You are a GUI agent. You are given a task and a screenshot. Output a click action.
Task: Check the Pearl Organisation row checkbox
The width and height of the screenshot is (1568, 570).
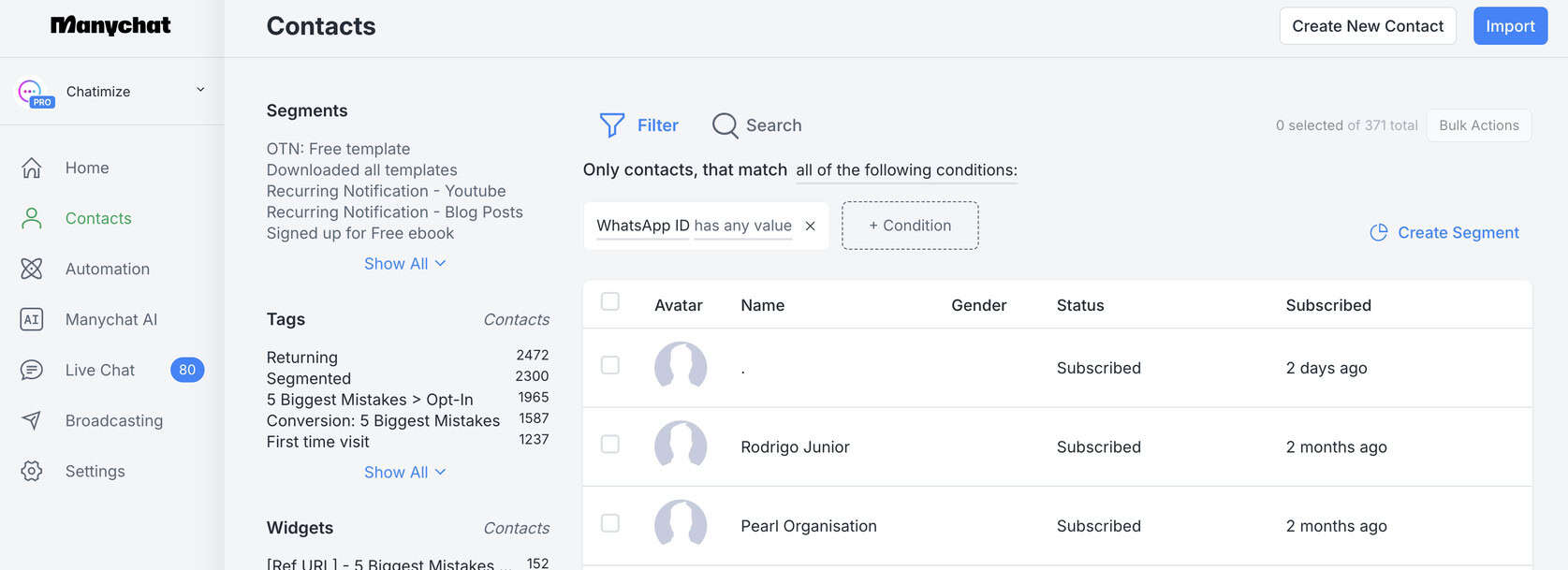pyautogui.click(x=610, y=523)
